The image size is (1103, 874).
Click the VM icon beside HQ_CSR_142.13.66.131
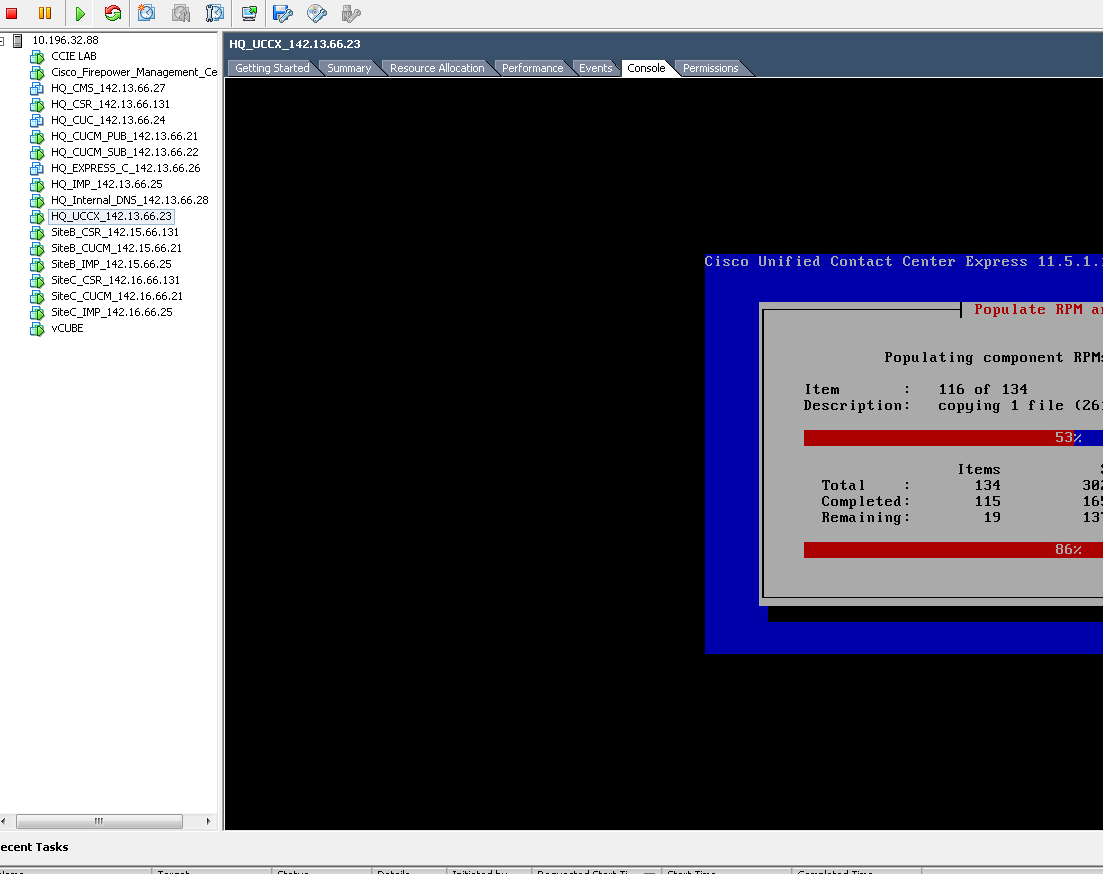[37, 104]
